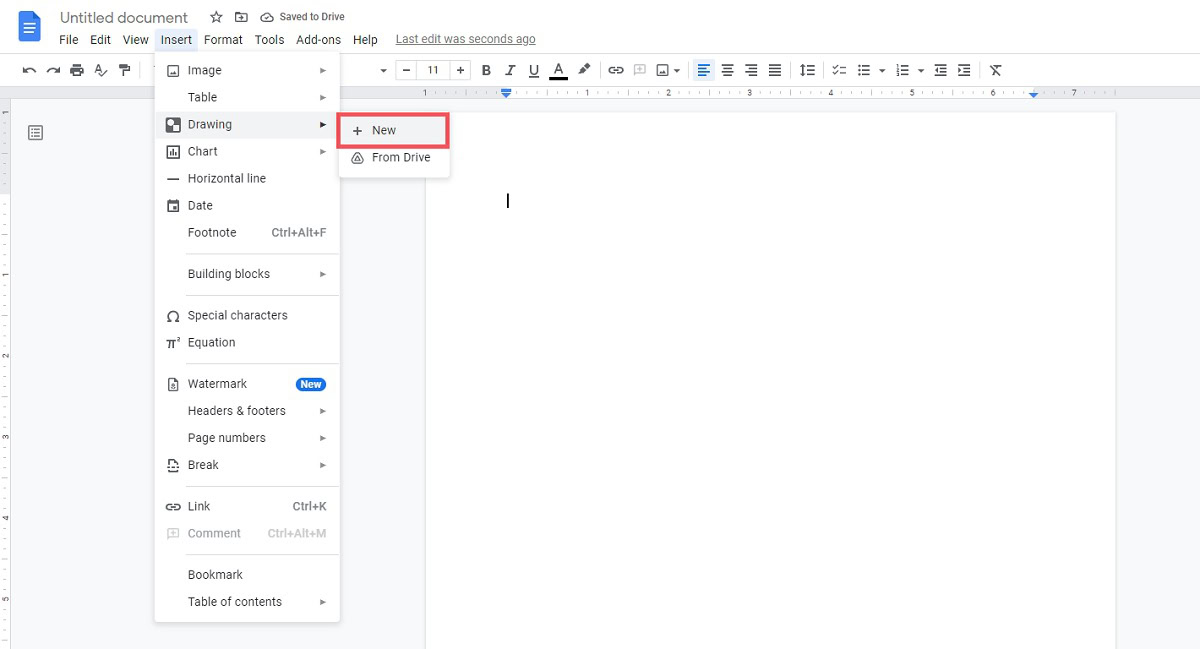
Task: Open the highlight color picker
Action: click(584, 70)
